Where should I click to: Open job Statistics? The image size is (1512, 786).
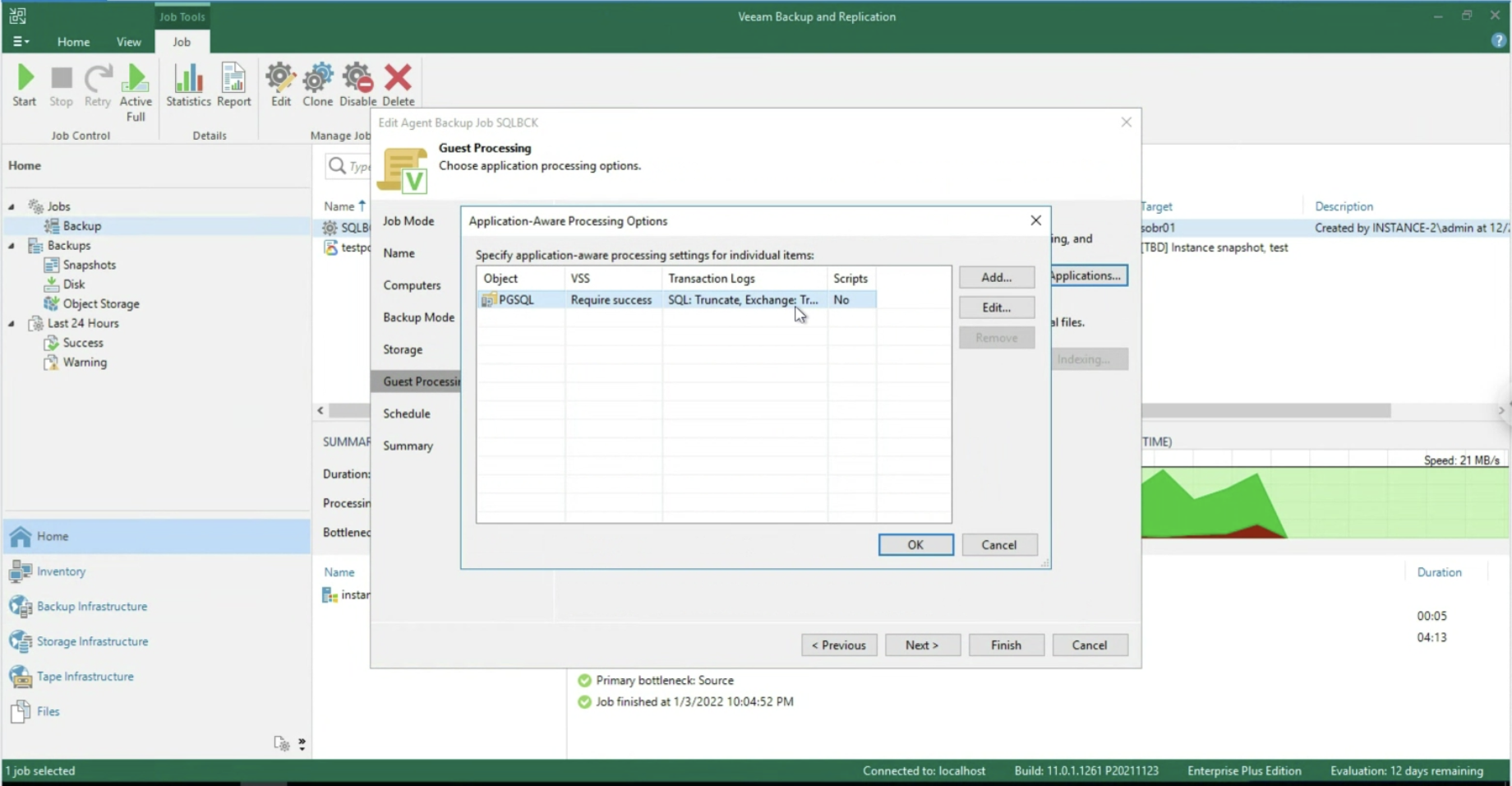coord(188,86)
